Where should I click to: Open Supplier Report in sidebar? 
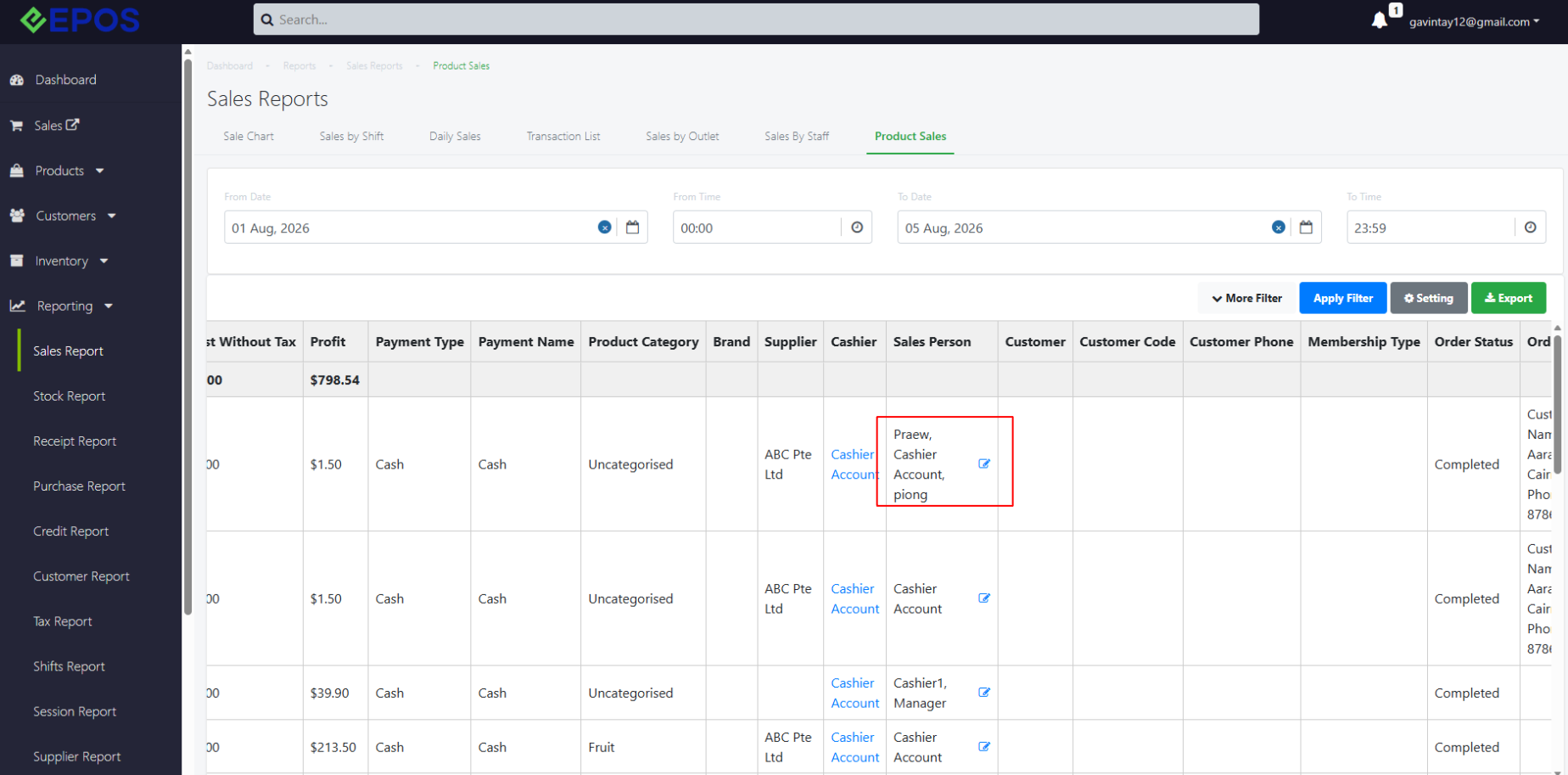(77, 755)
